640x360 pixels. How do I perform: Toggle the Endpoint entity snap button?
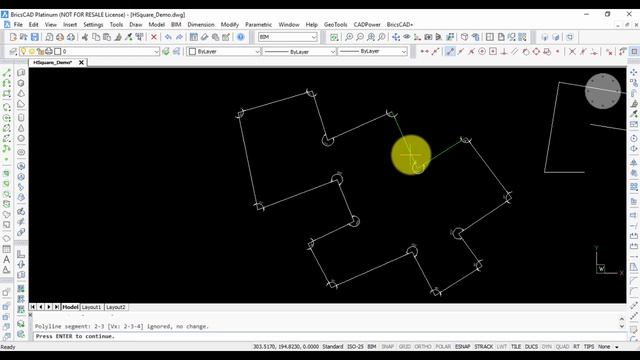coord(450,51)
